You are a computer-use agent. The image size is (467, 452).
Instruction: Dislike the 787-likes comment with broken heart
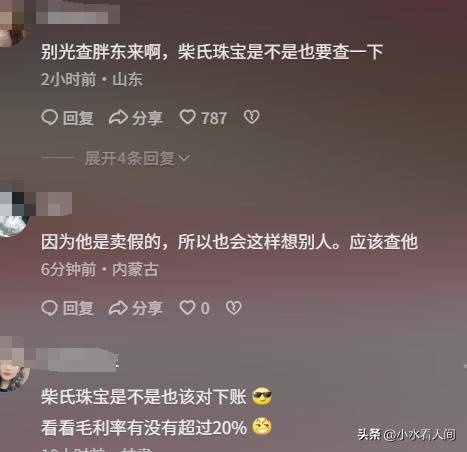pos(251,117)
